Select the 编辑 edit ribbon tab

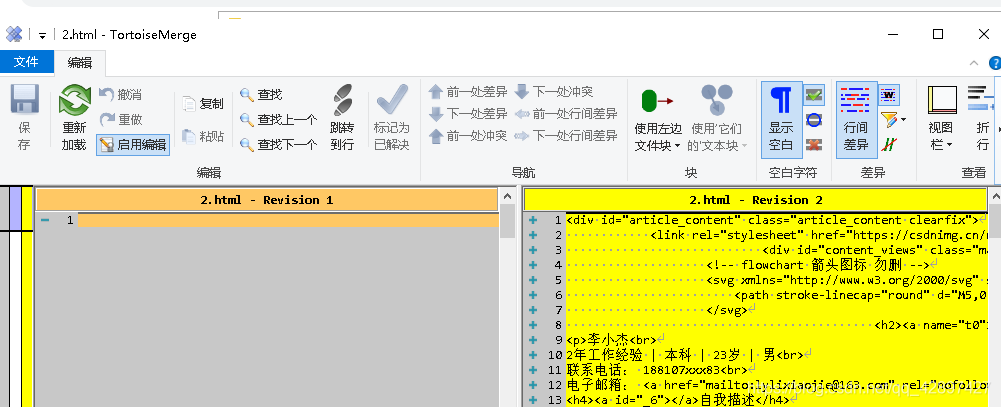click(x=80, y=63)
